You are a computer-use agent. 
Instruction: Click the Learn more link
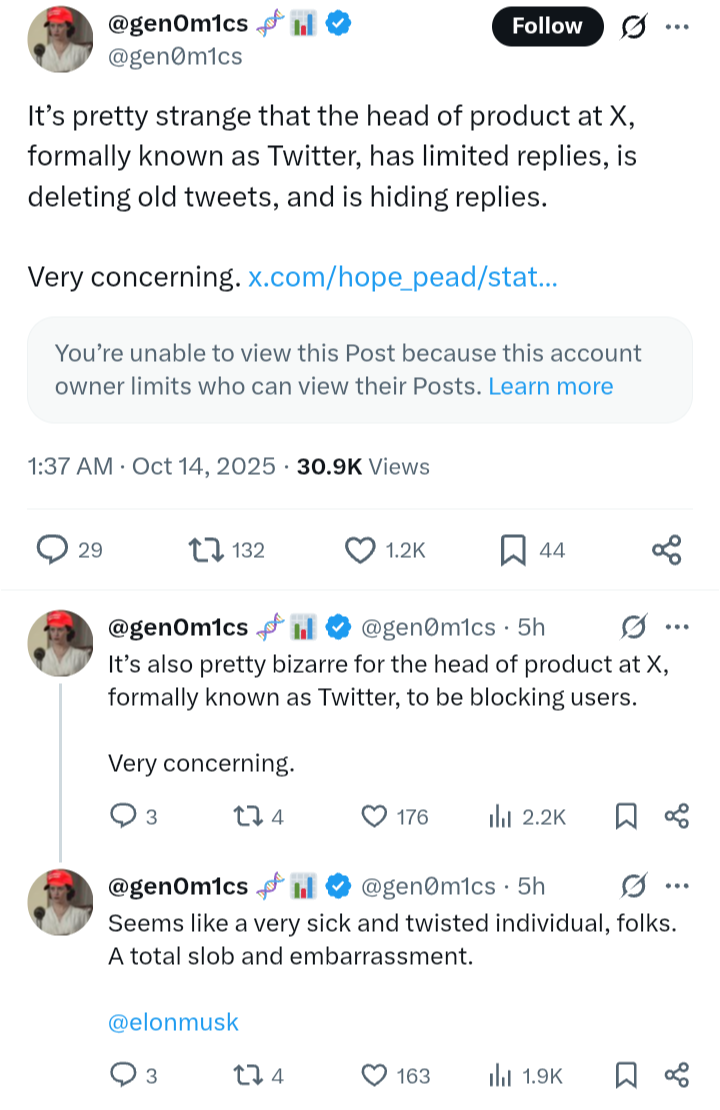coord(550,386)
